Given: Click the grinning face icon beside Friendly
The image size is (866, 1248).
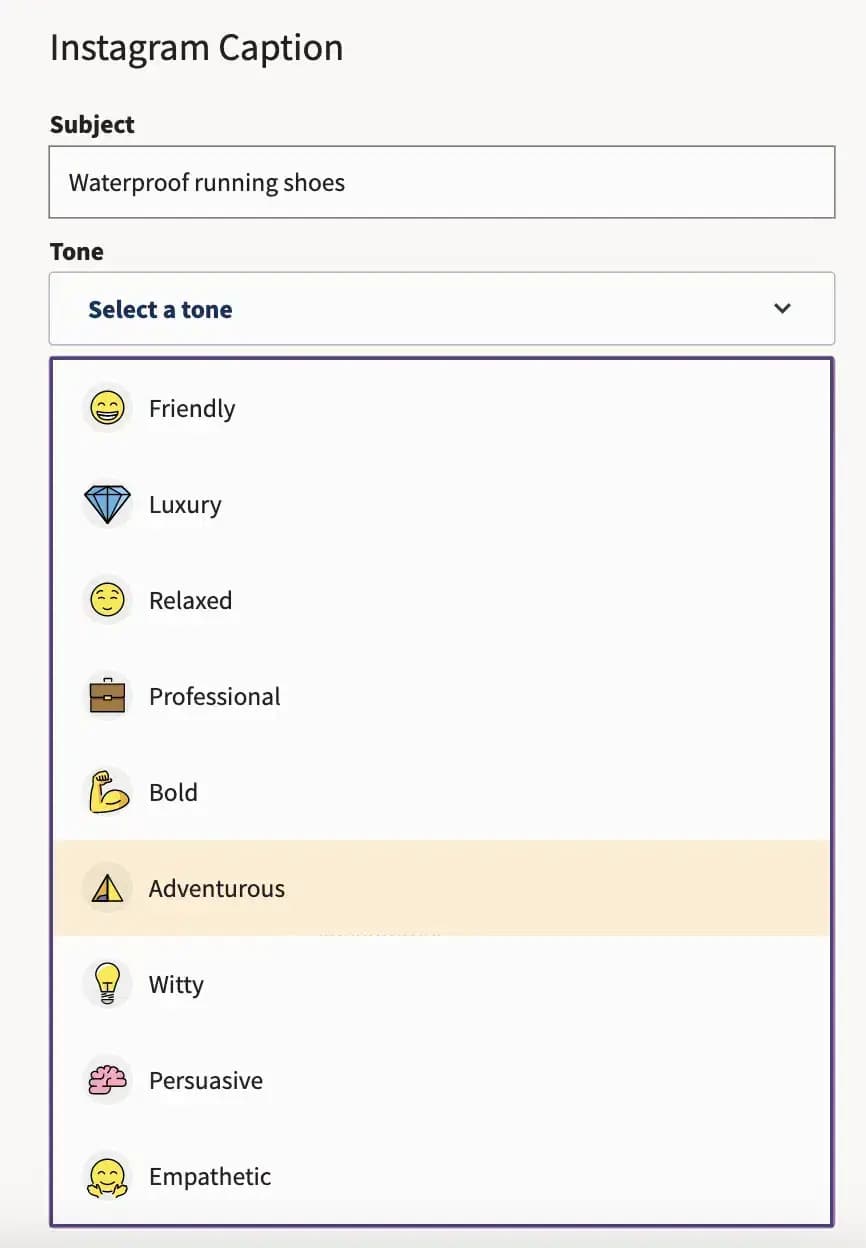Looking at the screenshot, I should 107,408.
